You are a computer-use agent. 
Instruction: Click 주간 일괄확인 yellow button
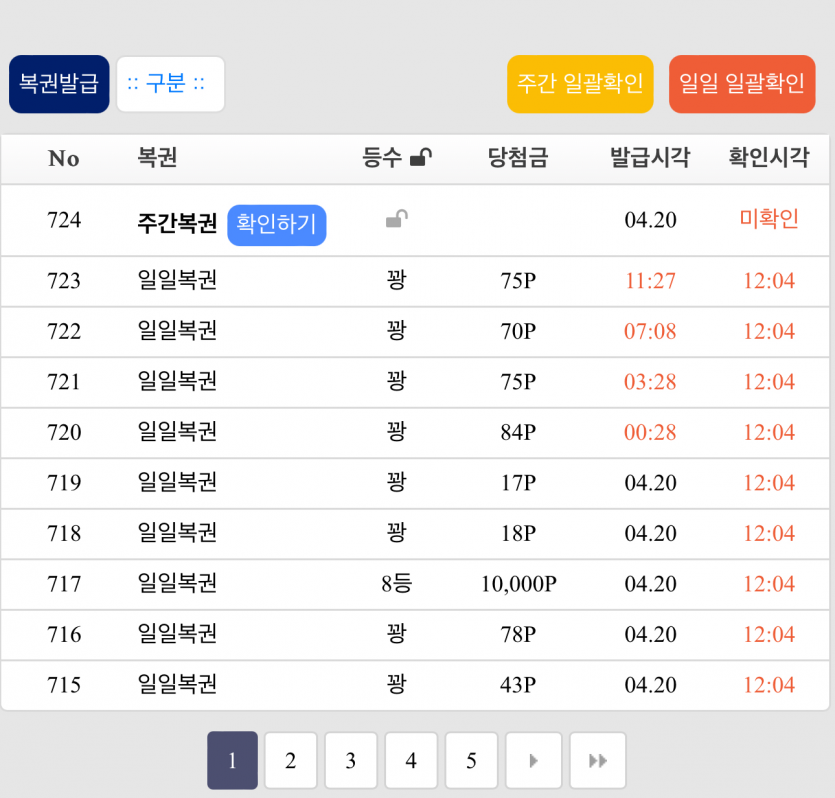point(580,84)
